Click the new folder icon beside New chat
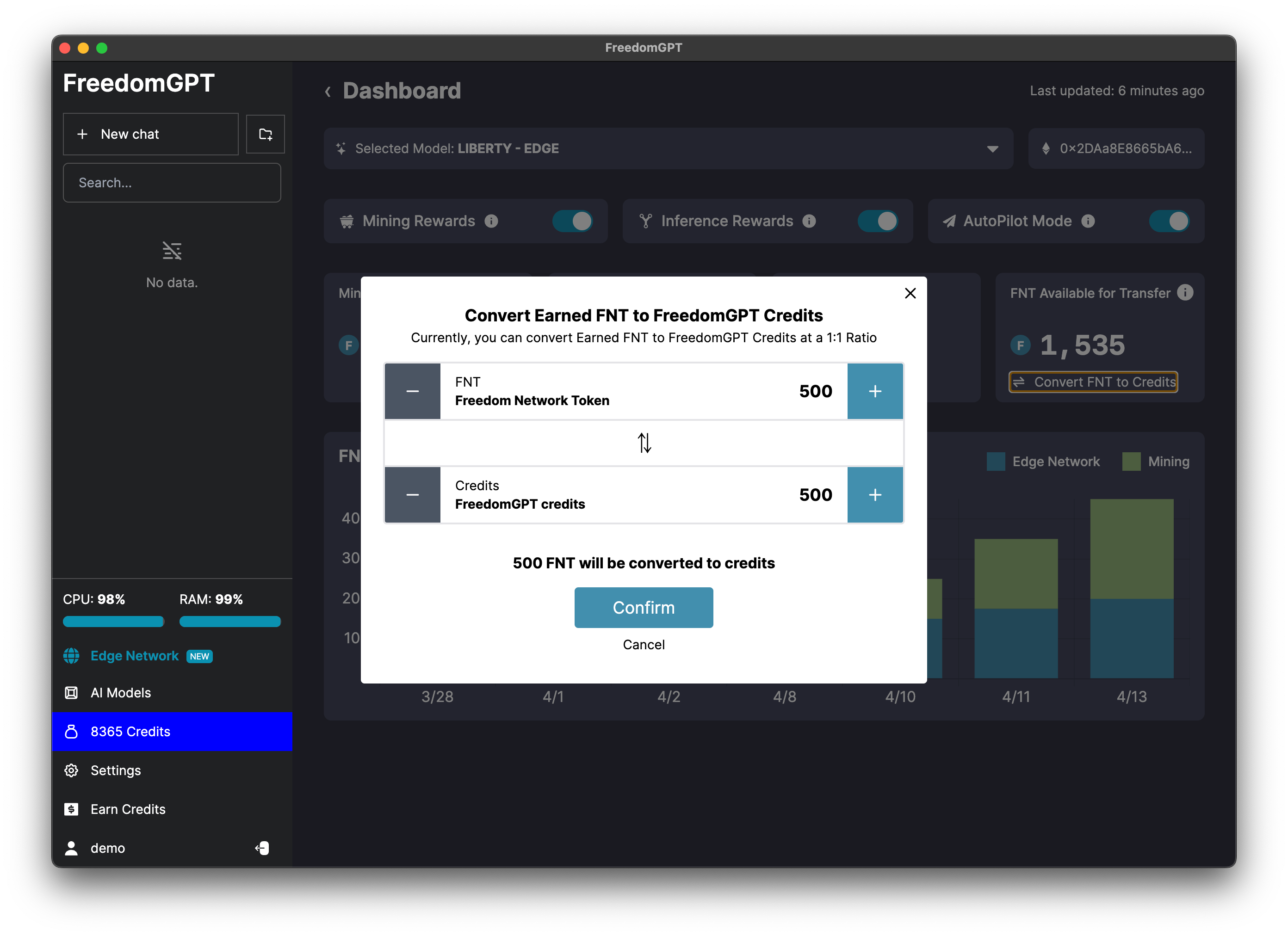The height and width of the screenshot is (936, 1288). pos(265,134)
